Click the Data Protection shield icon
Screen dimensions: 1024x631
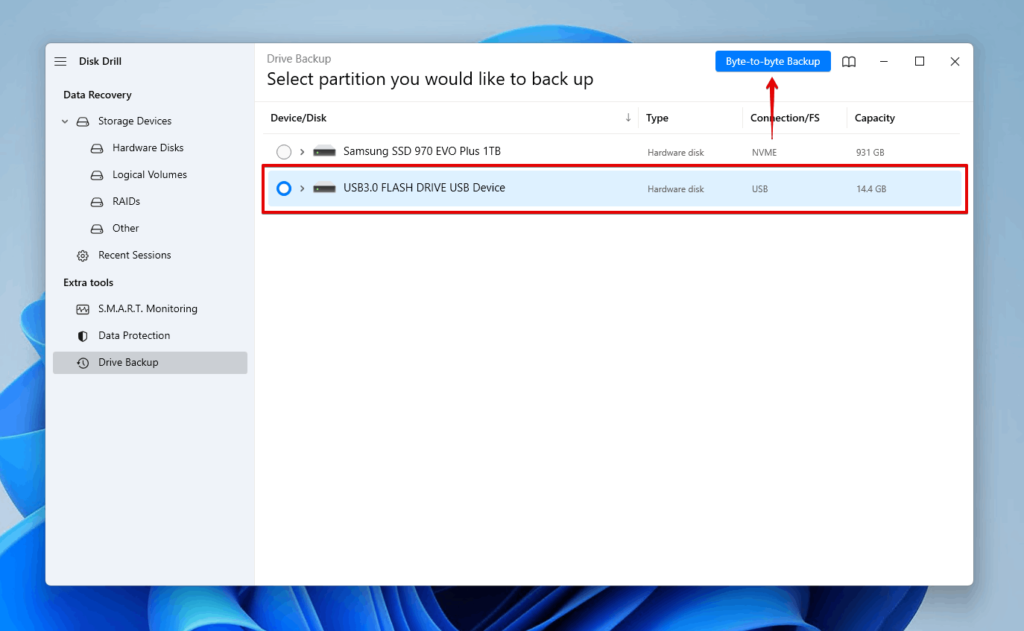(x=83, y=336)
